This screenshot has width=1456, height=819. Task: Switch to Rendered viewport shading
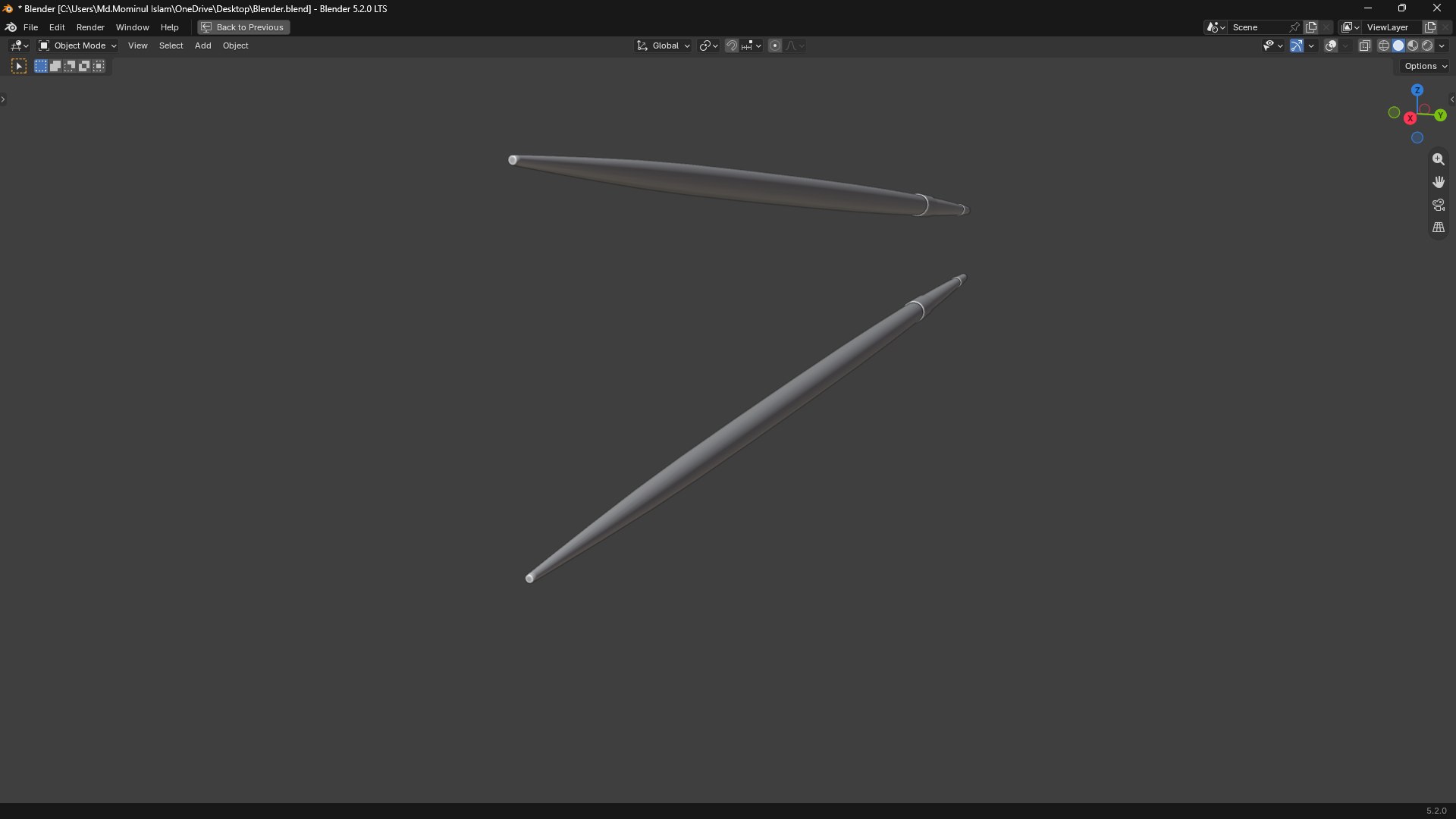click(1427, 46)
